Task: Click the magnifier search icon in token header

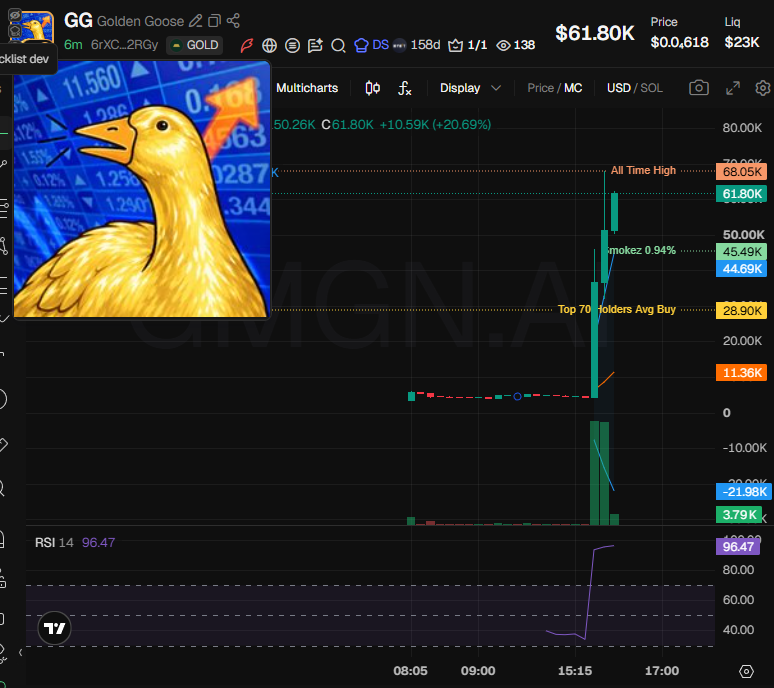Action: tap(338, 46)
